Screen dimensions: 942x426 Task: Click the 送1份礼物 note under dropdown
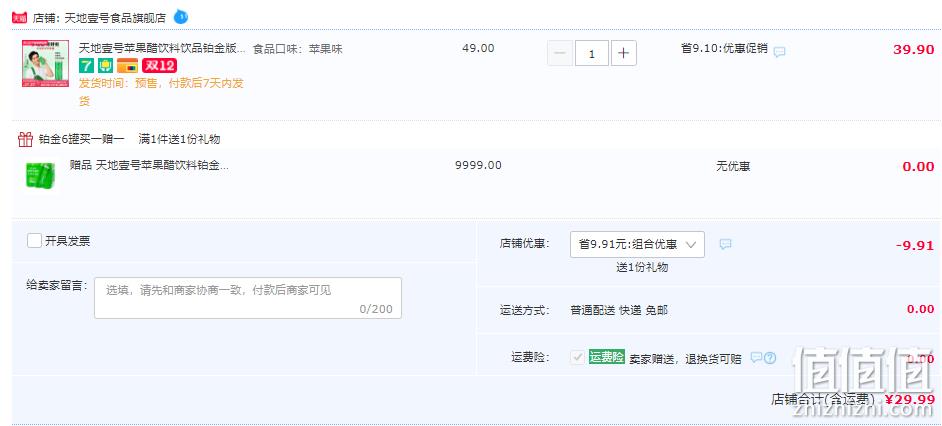pyautogui.click(x=642, y=267)
